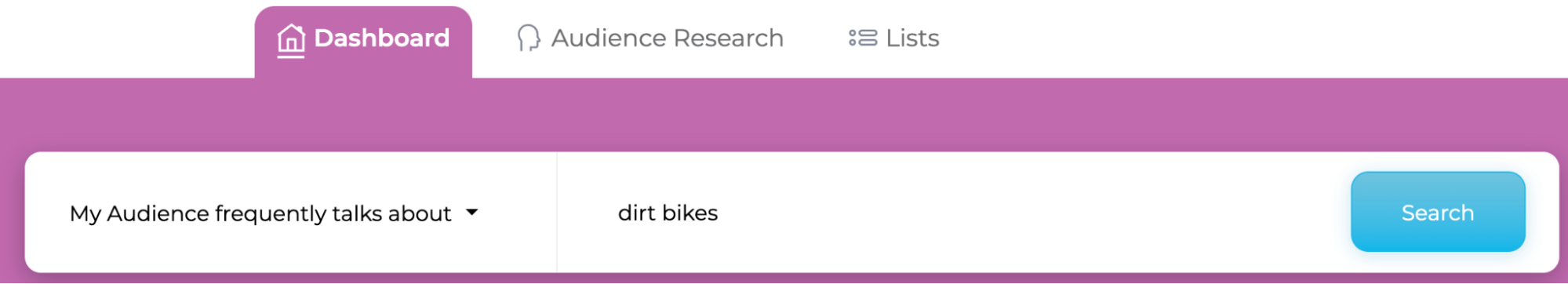Open 'My Audience frequently talks about' dropdown
The height and width of the screenshot is (284, 1568).
(x=291, y=213)
